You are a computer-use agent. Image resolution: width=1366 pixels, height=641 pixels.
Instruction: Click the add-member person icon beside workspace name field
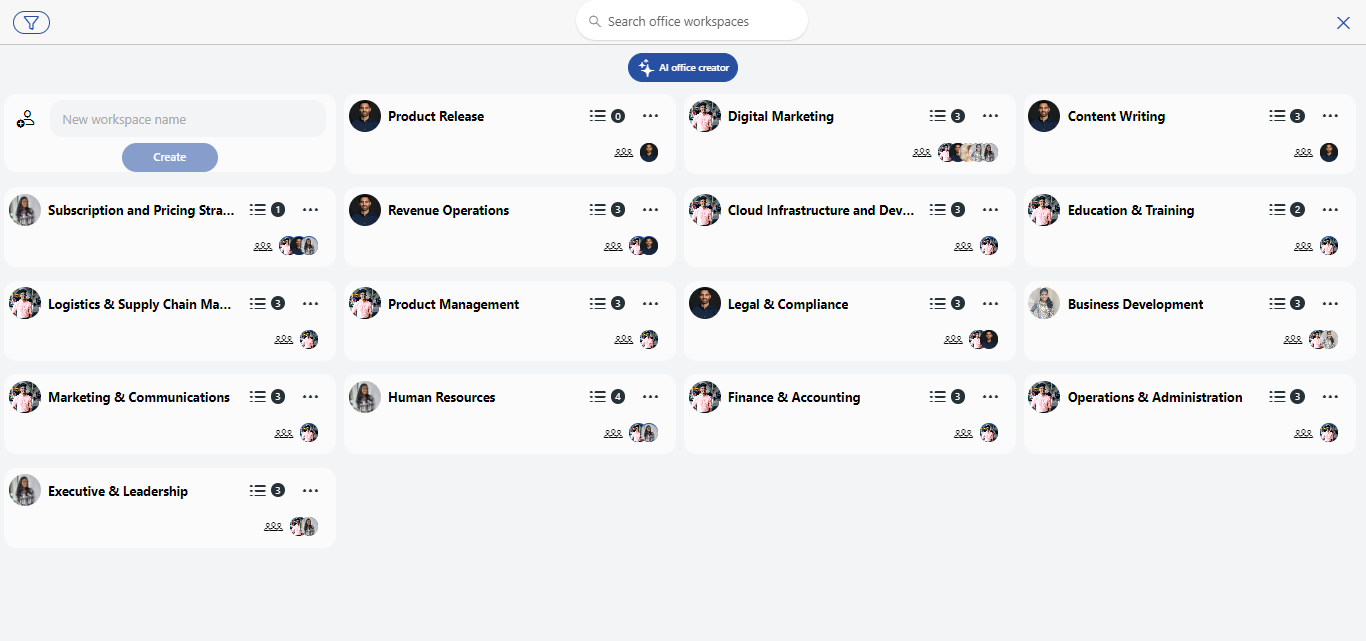25,118
